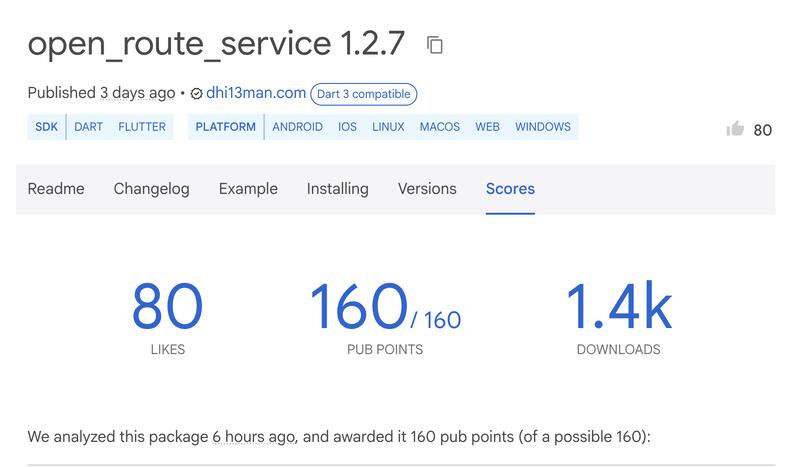Select the IOS platform tag
Image resolution: width=800 pixels, height=467 pixels.
(347, 127)
